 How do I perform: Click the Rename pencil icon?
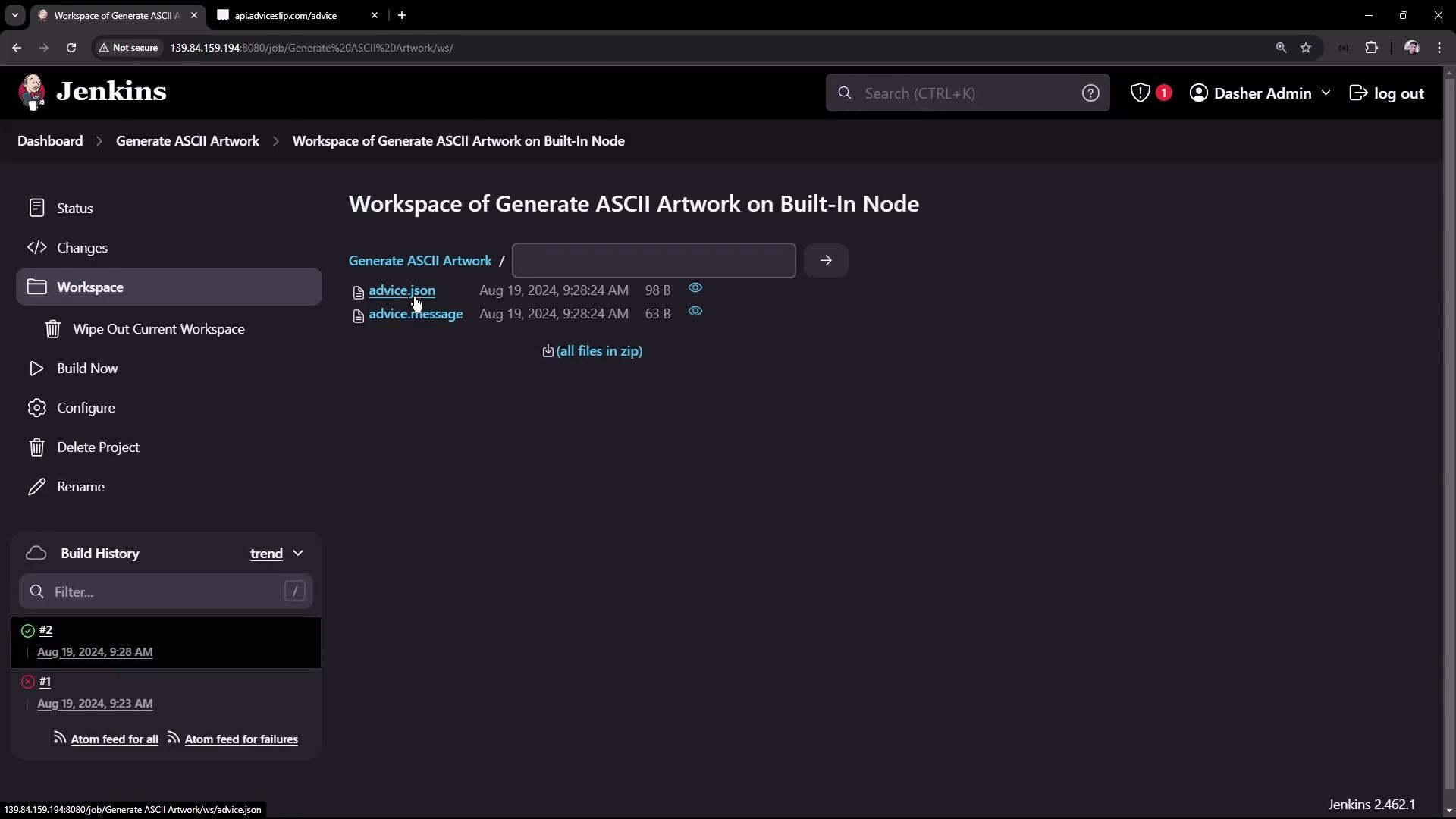point(36,487)
